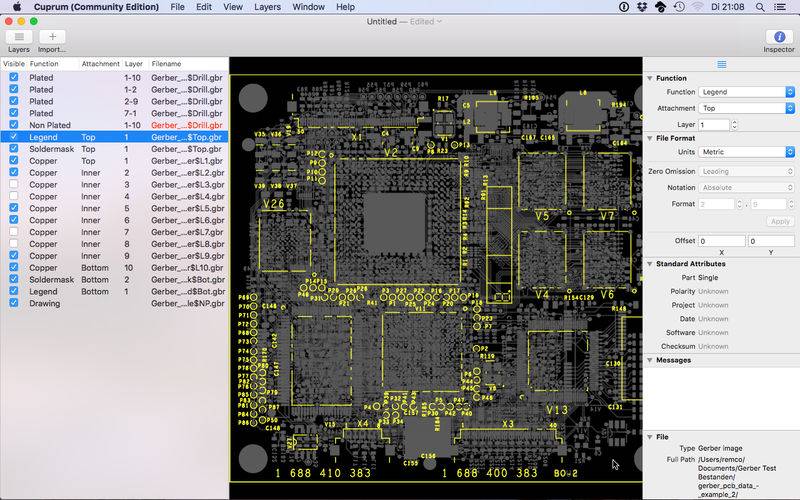Viewport: 800px width, 500px height.
Task: Click the Layers toolbar icon
Action: pos(19,36)
